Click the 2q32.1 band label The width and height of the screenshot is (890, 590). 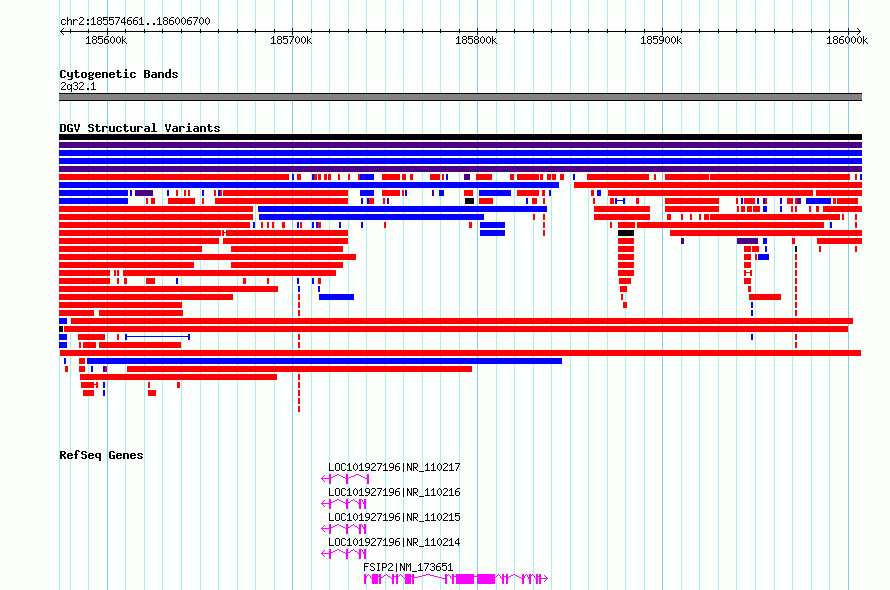[78, 86]
